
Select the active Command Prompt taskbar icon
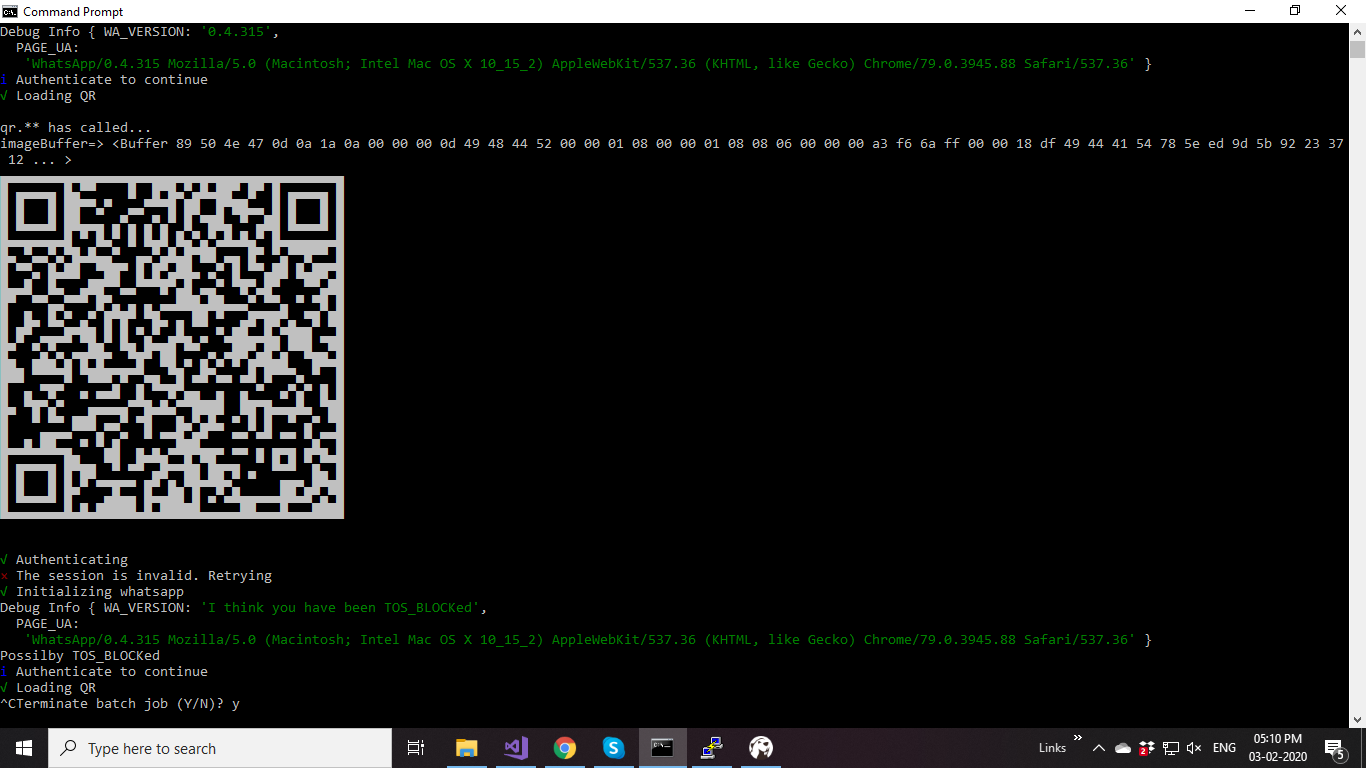[x=663, y=747]
